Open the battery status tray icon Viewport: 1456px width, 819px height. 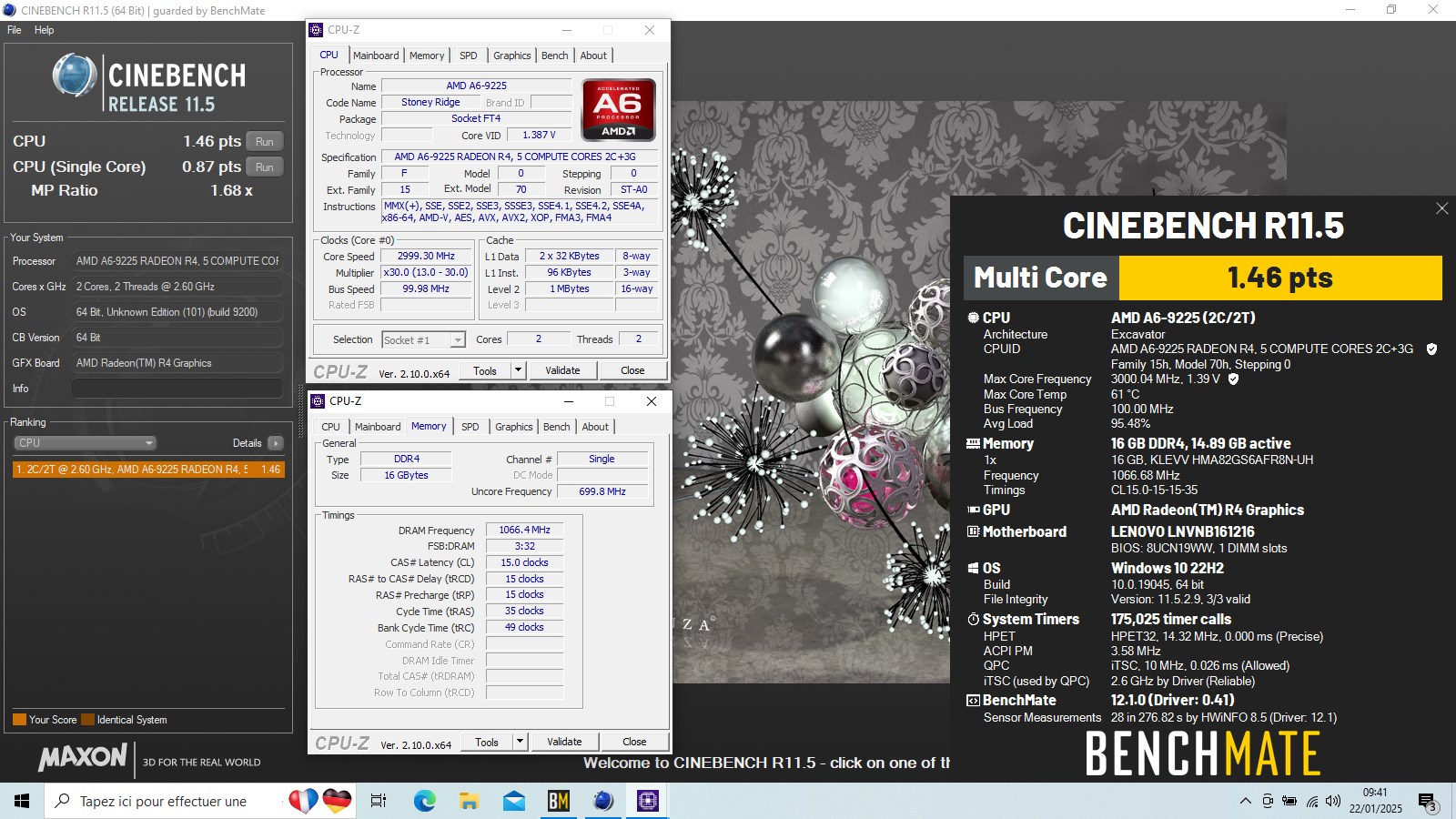(1289, 801)
